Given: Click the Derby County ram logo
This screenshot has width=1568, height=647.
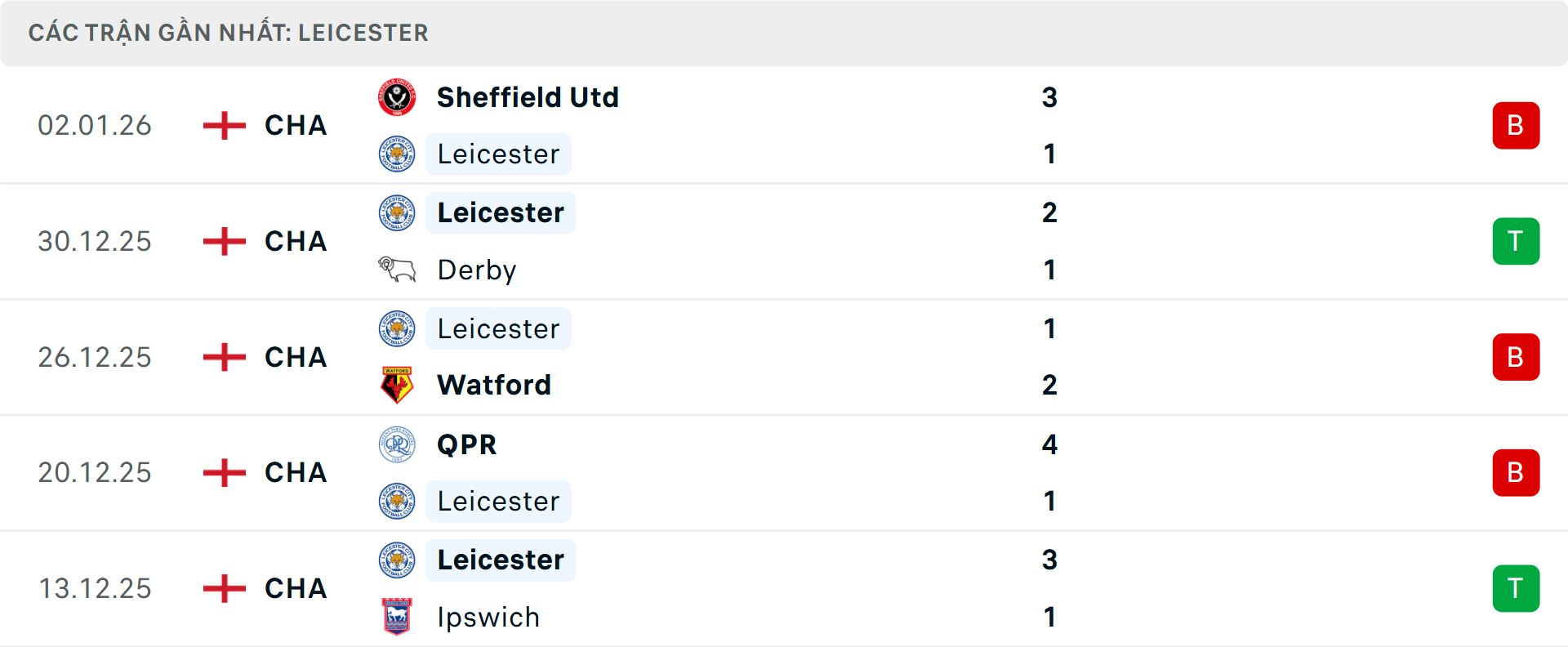Looking at the screenshot, I should tap(397, 270).
